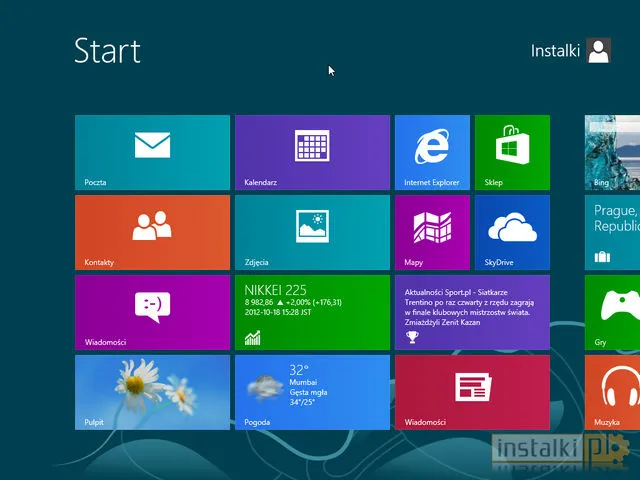Open the purple Wiadomości messaging tile
The height and width of the screenshot is (480, 640).
tap(152, 312)
